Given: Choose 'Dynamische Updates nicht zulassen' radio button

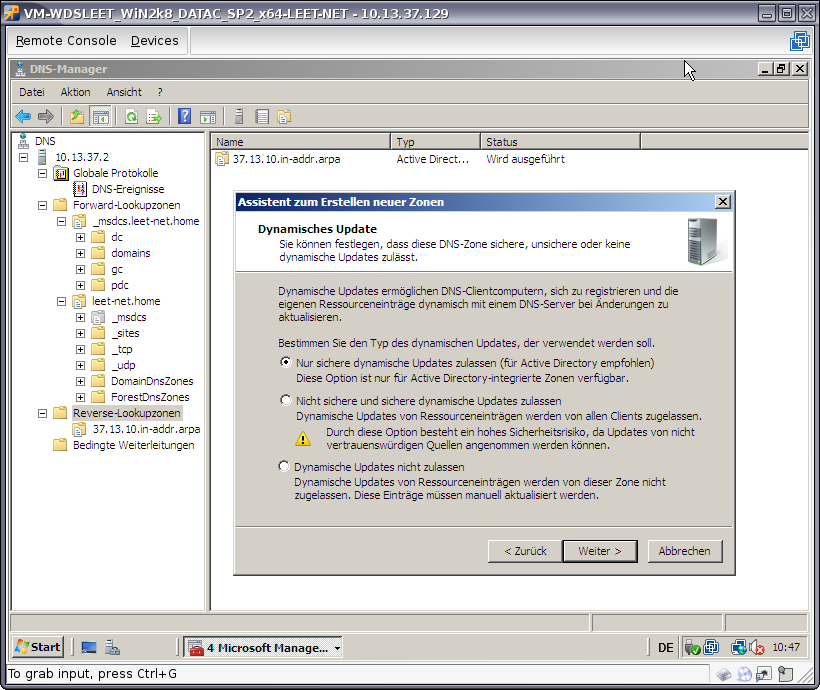Looking at the screenshot, I should (x=286, y=467).
